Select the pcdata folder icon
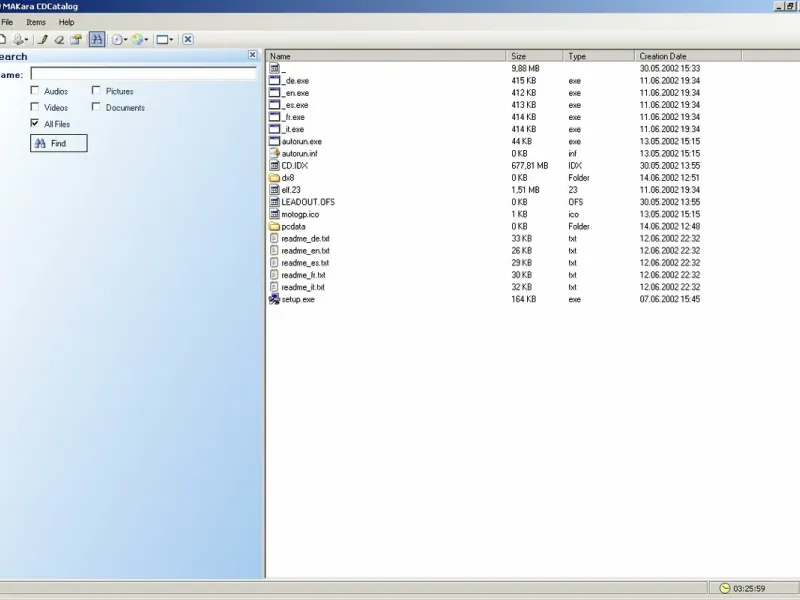This screenshot has height=600, width=800. coord(274,227)
